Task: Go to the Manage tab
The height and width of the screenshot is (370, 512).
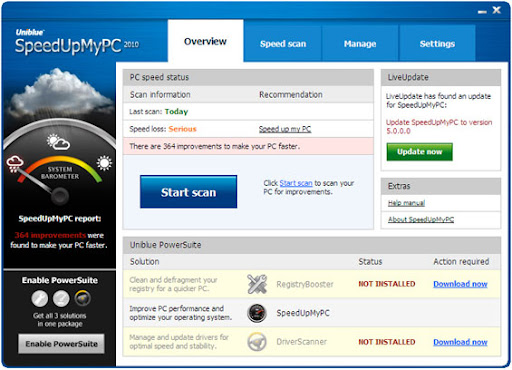Action: (360, 44)
